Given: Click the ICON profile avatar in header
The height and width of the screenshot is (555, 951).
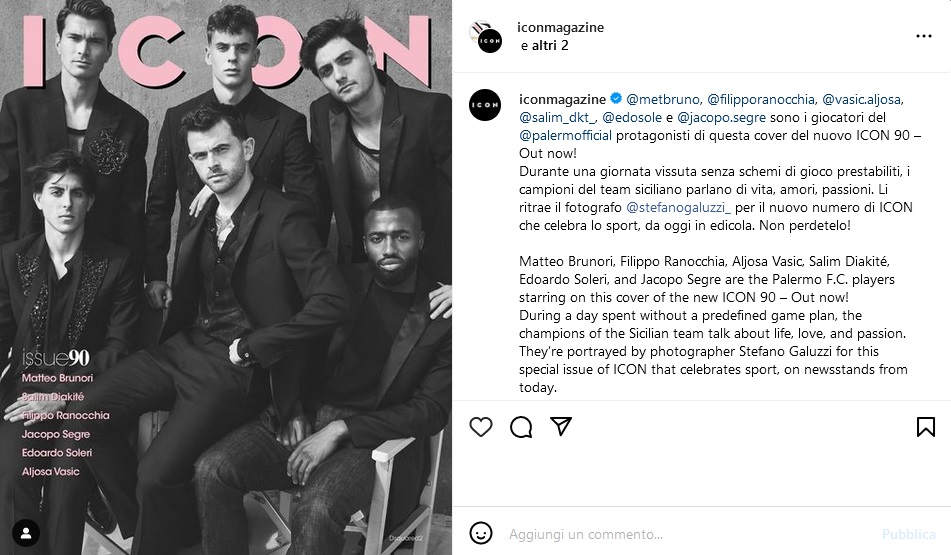Looking at the screenshot, I should tap(485, 36).
